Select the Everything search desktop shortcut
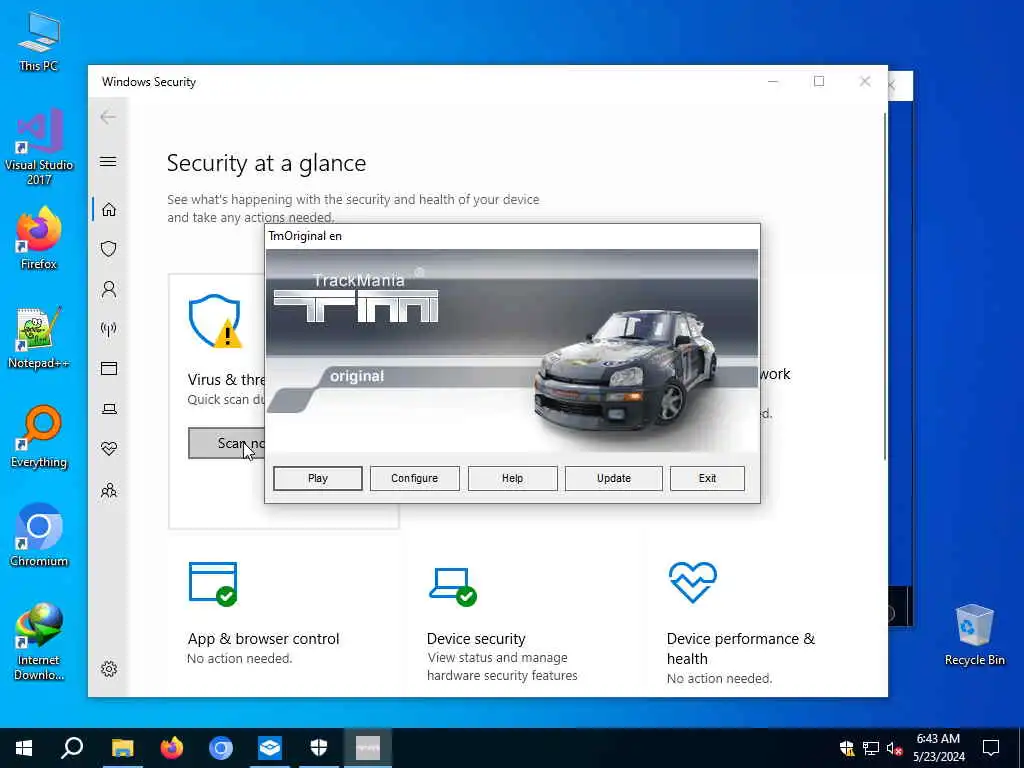Viewport: 1024px width, 768px height. pos(39,437)
